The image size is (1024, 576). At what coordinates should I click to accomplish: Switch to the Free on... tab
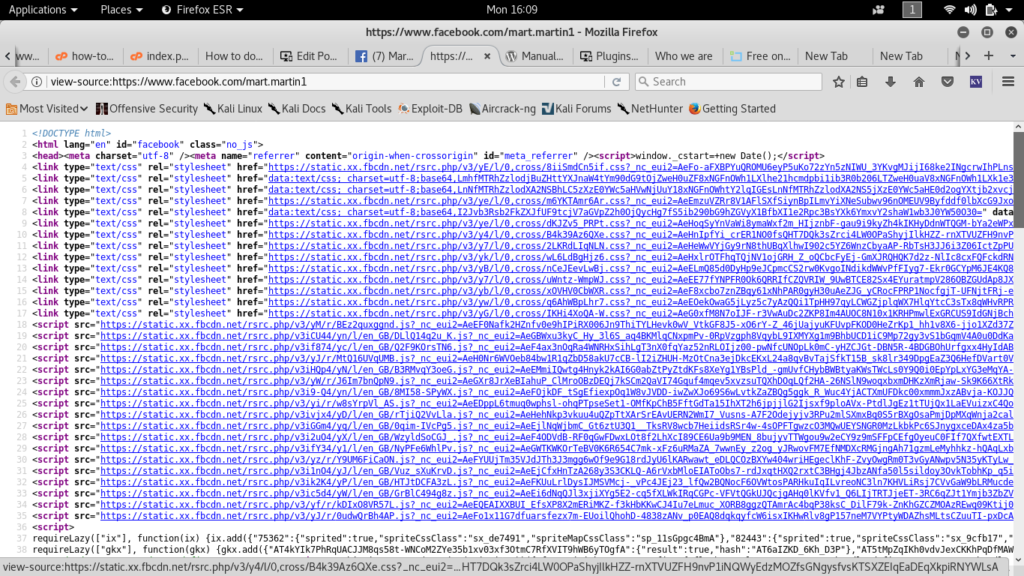[x=760, y=56]
